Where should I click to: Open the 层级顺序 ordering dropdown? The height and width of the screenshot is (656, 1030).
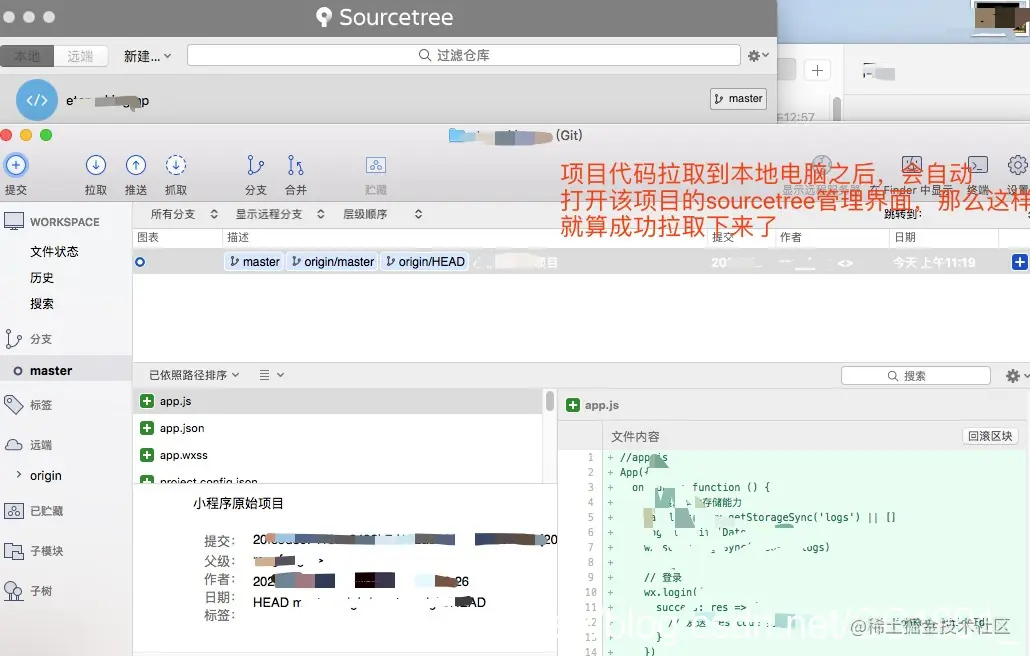point(382,214)
